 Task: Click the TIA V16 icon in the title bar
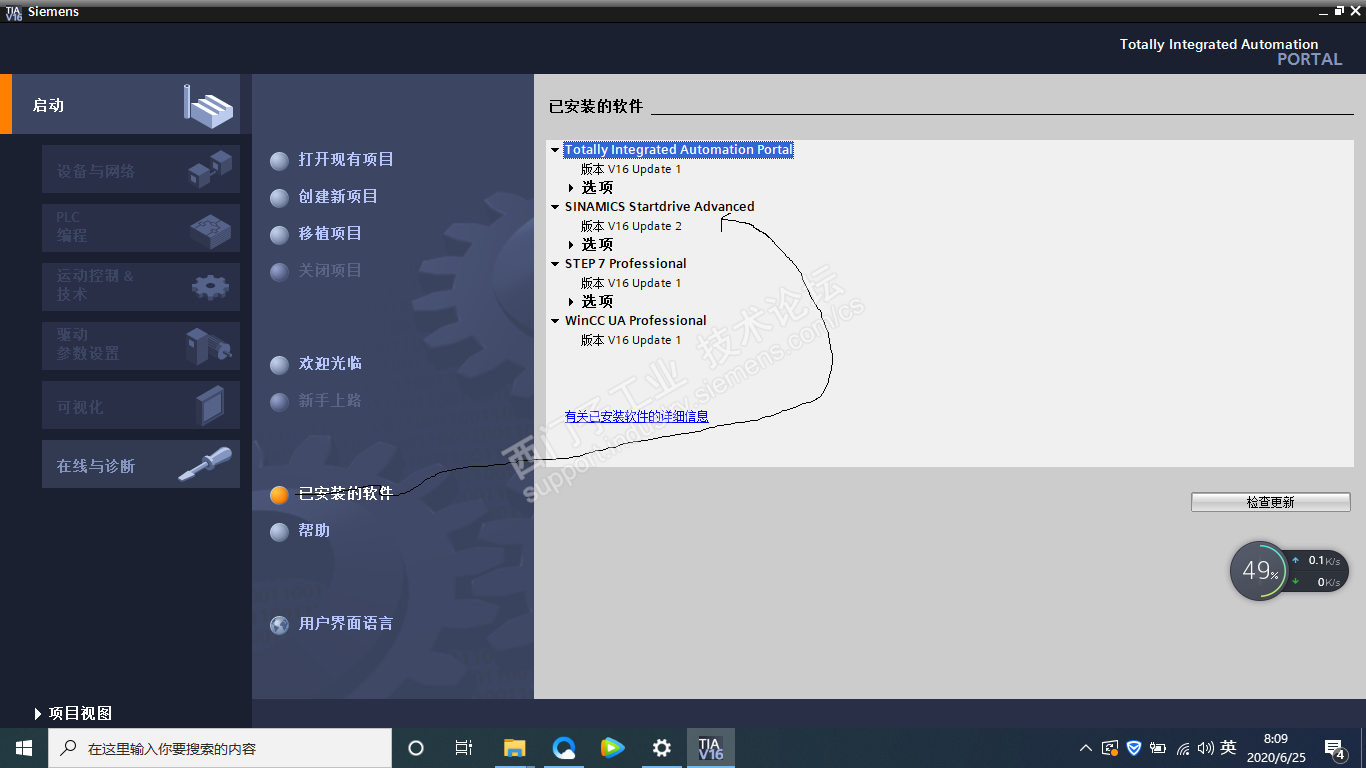[13, 11]
